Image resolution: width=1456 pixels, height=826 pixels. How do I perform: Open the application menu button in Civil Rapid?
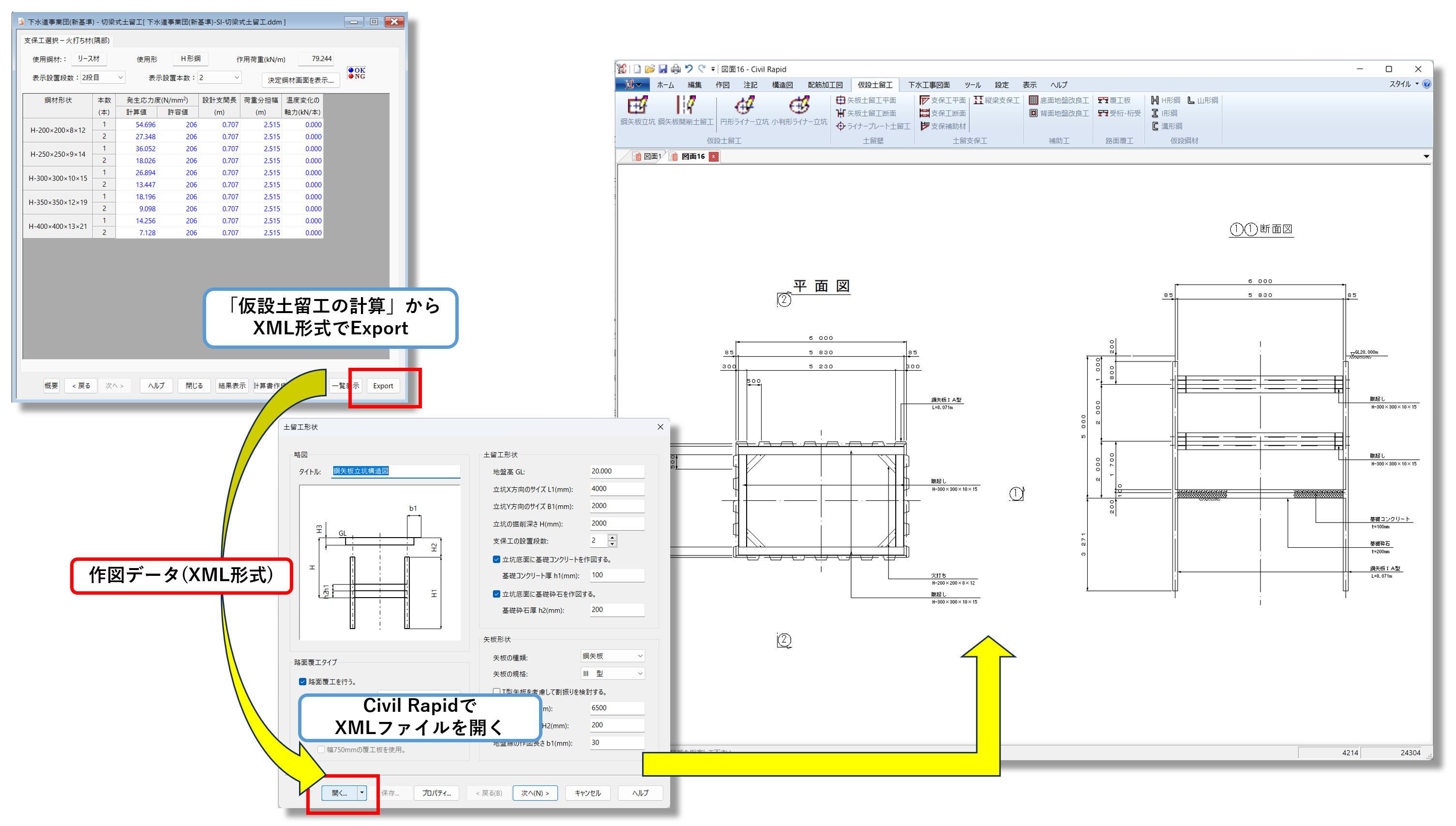tap(632, 85)
